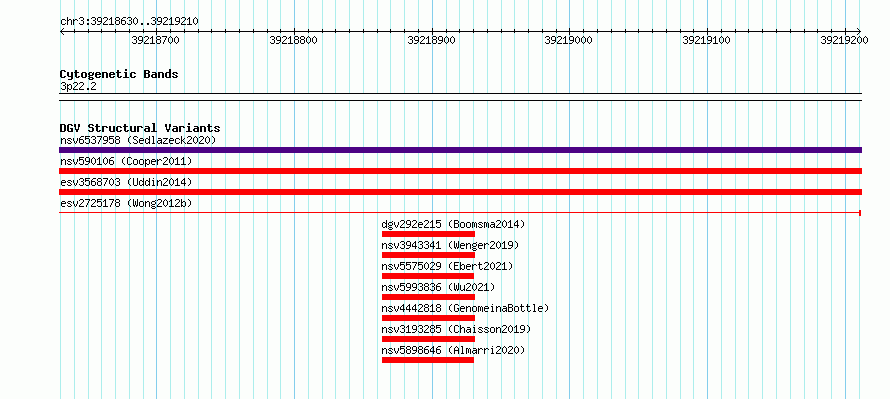
Task: Open the nsv5575029 (Ebert2021) label
Action: click(x=447, y=266)
